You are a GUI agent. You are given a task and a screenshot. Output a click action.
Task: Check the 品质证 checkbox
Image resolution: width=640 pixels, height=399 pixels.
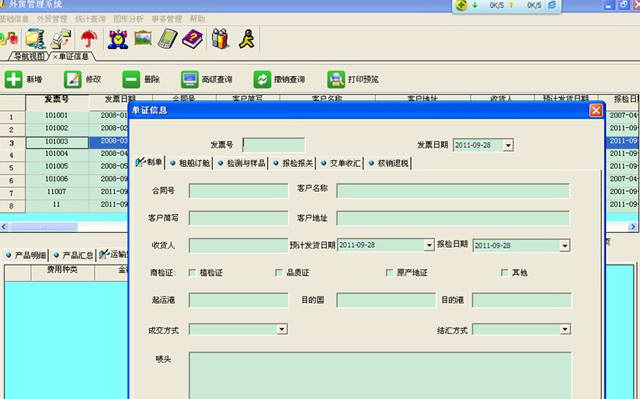tap(279, 272)
